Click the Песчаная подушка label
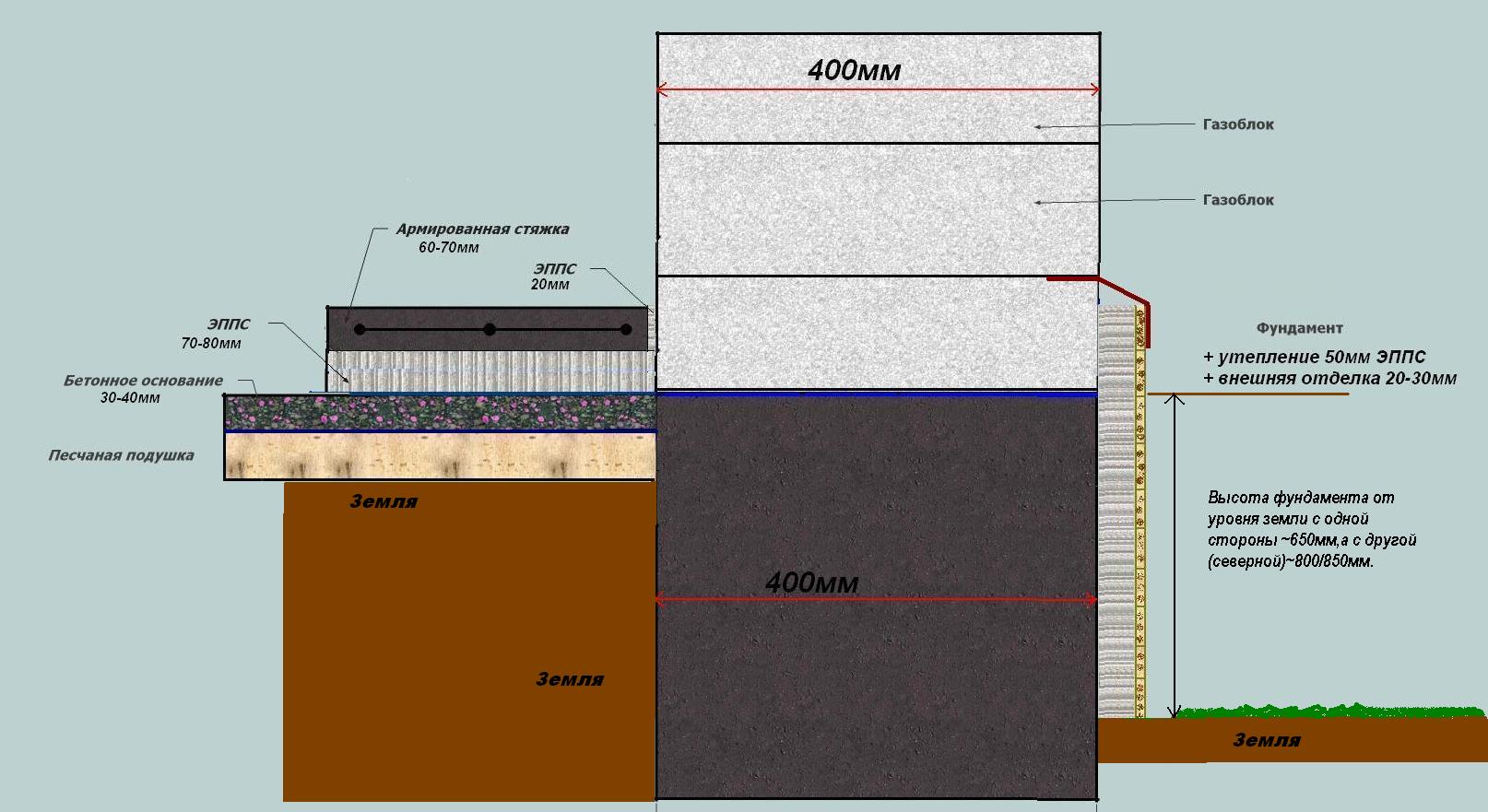The width and height of the screenshot is (1488, 812). coord(121,455)
